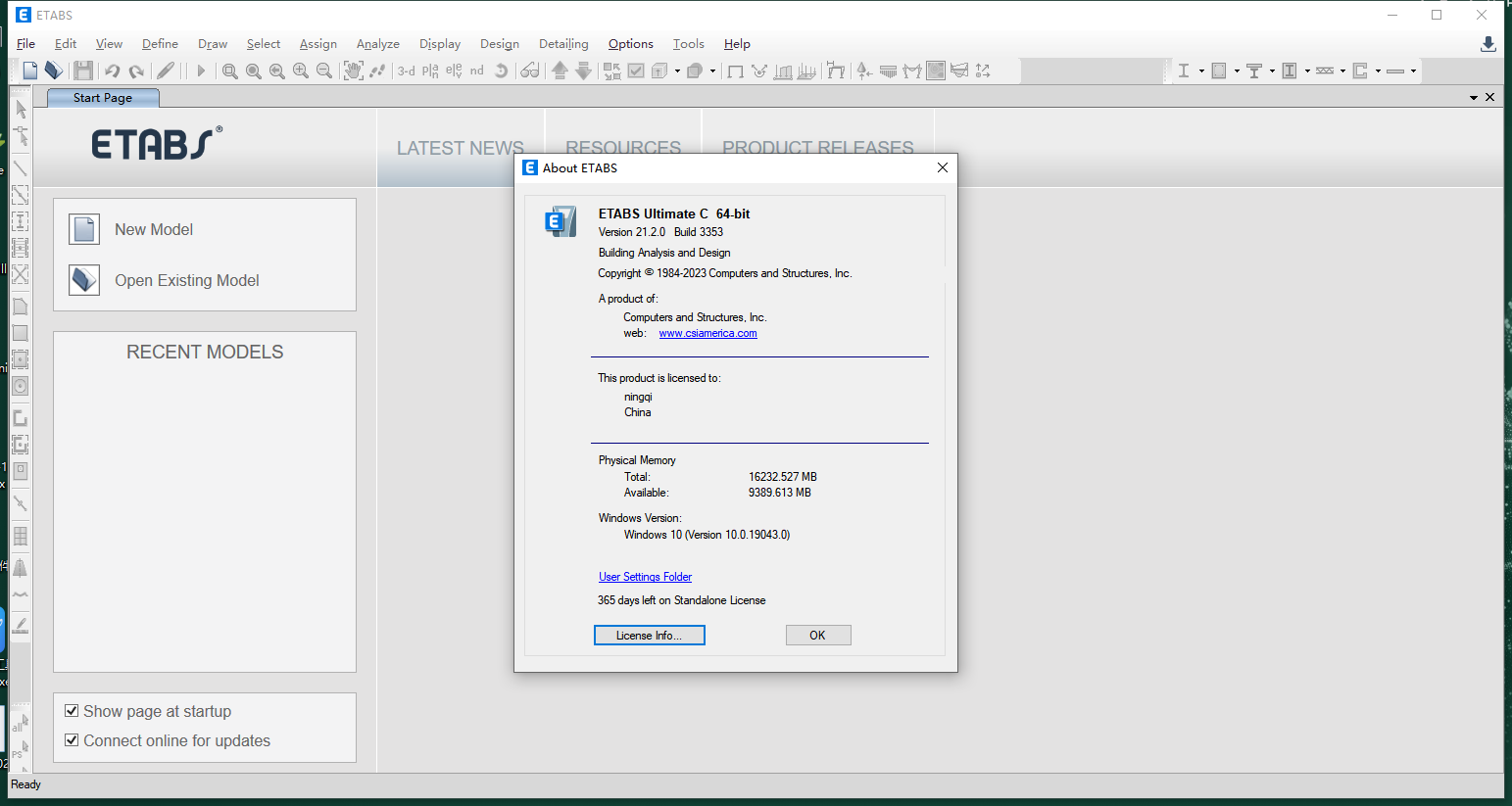Click the ETABS dialog logo icon

[x=561, y=221]
